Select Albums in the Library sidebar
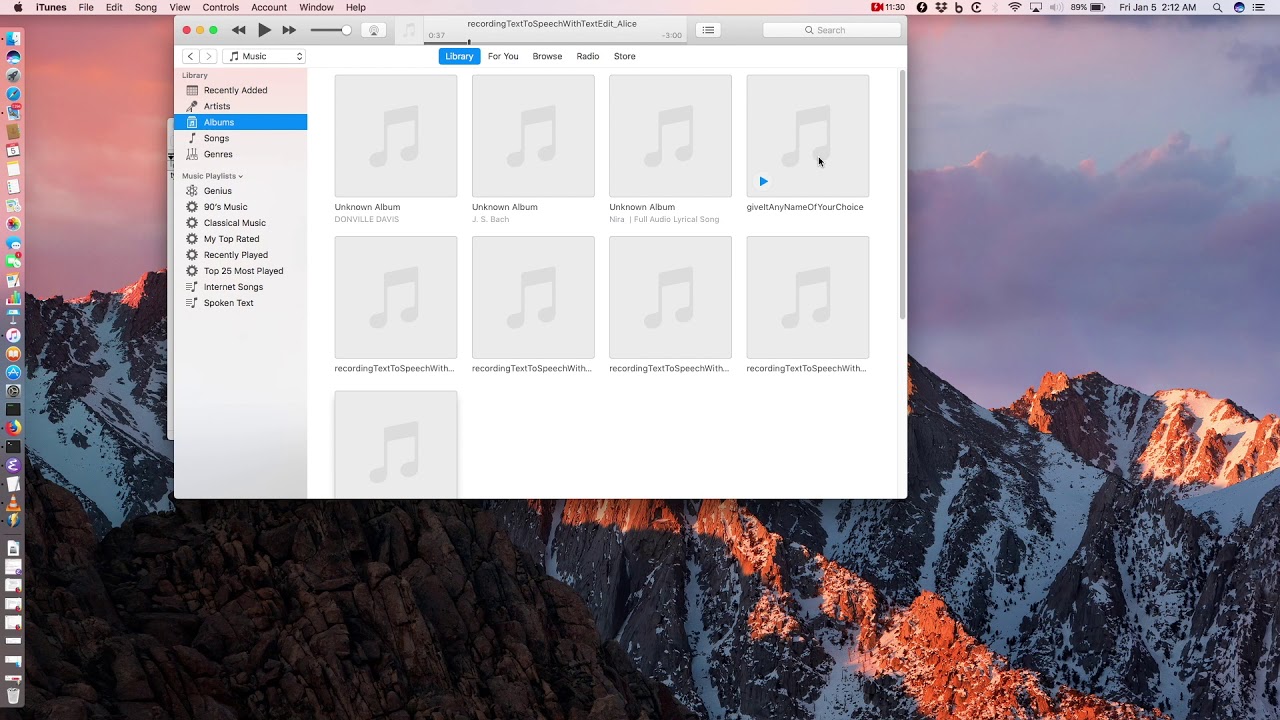The width and height of the screenshot is (1280, 720). pyautogui.click(x=240, y=122)
